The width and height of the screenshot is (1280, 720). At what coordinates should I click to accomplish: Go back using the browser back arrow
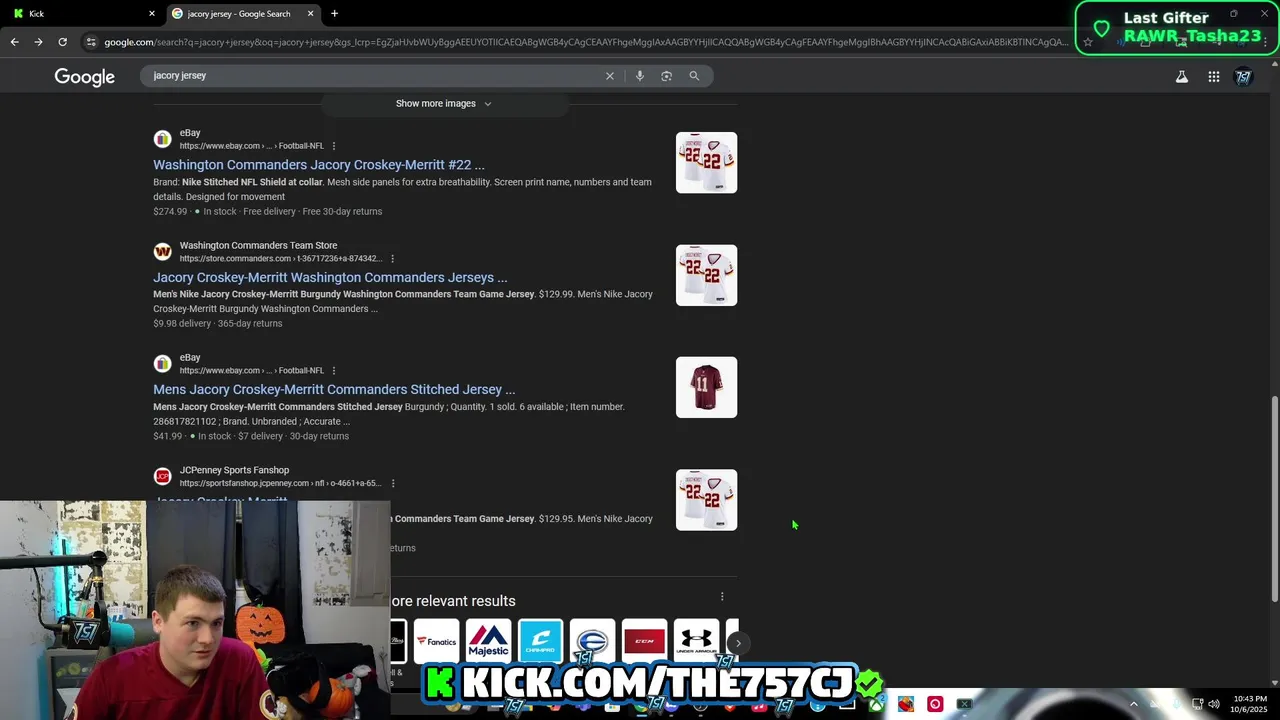click(14, 42)
